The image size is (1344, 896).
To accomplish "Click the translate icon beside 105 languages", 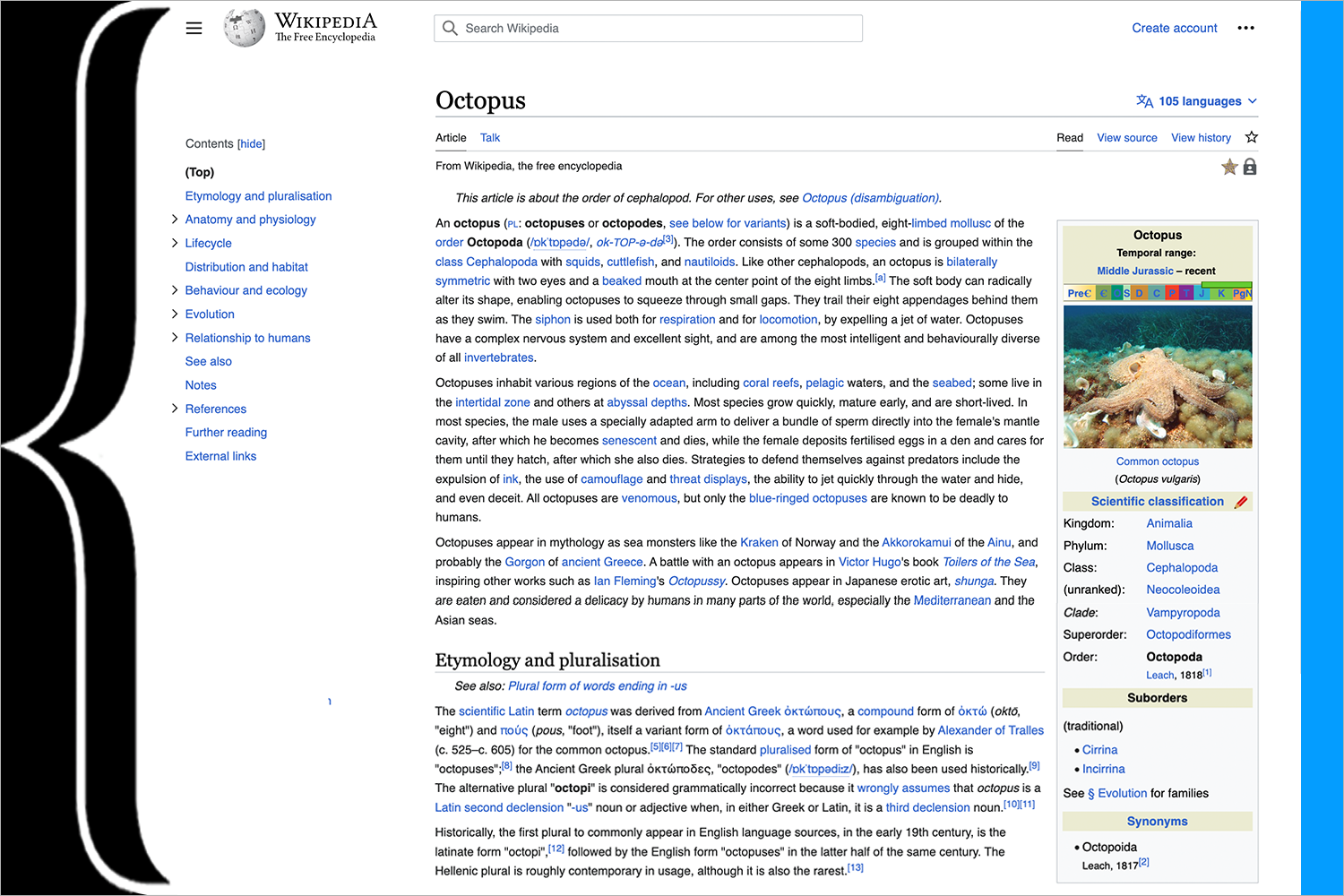I will click(1144, 101).
